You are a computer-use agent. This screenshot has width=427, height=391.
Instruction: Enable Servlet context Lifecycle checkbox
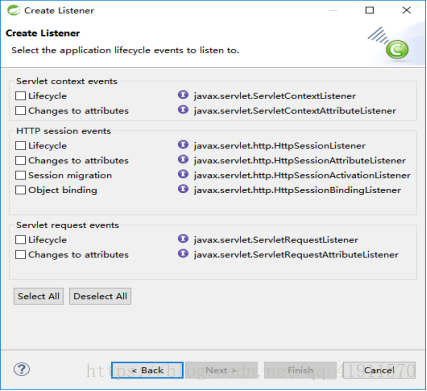[20, 96]
